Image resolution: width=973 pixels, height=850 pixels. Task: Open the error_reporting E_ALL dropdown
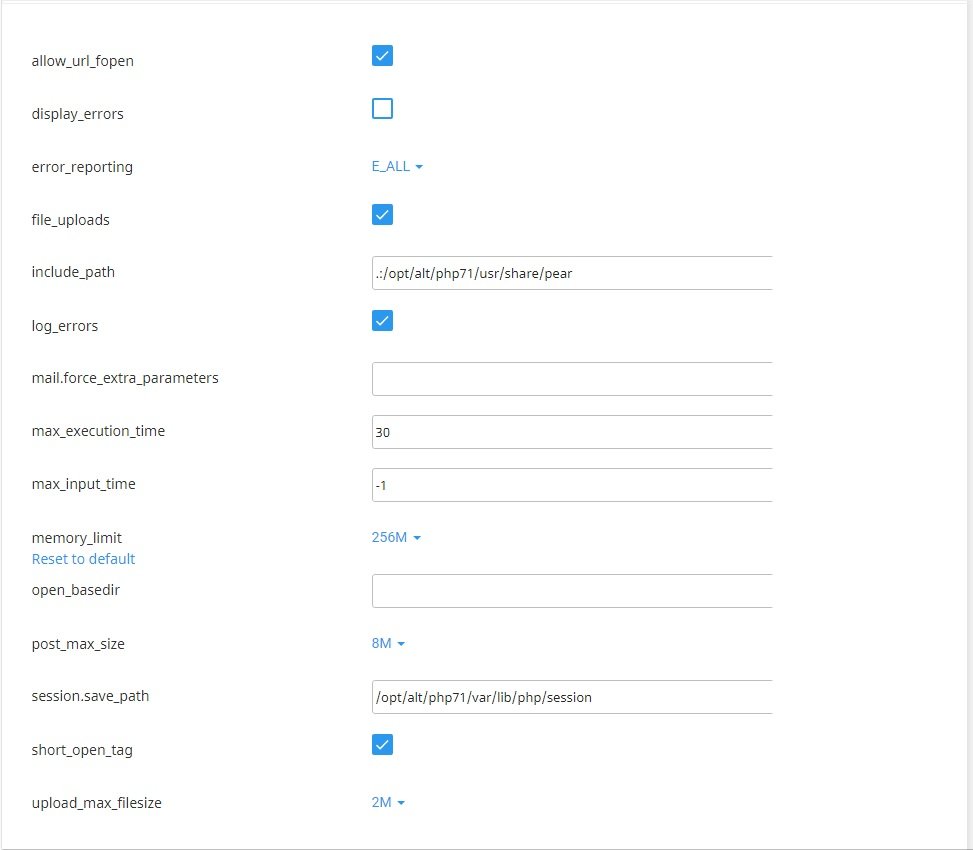coord(397,166)
